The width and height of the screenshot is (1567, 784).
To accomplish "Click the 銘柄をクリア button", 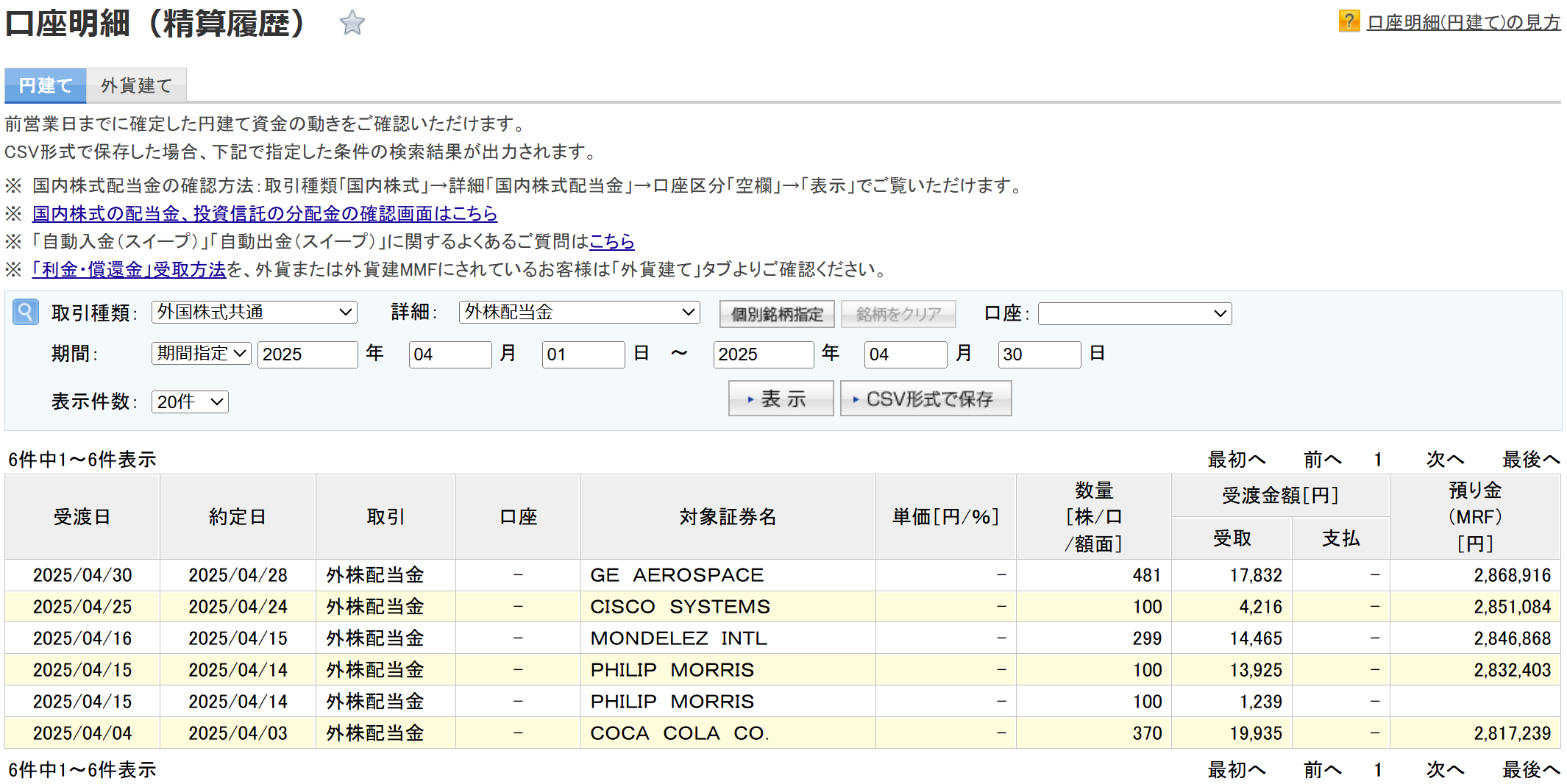I will coord(898,314).
